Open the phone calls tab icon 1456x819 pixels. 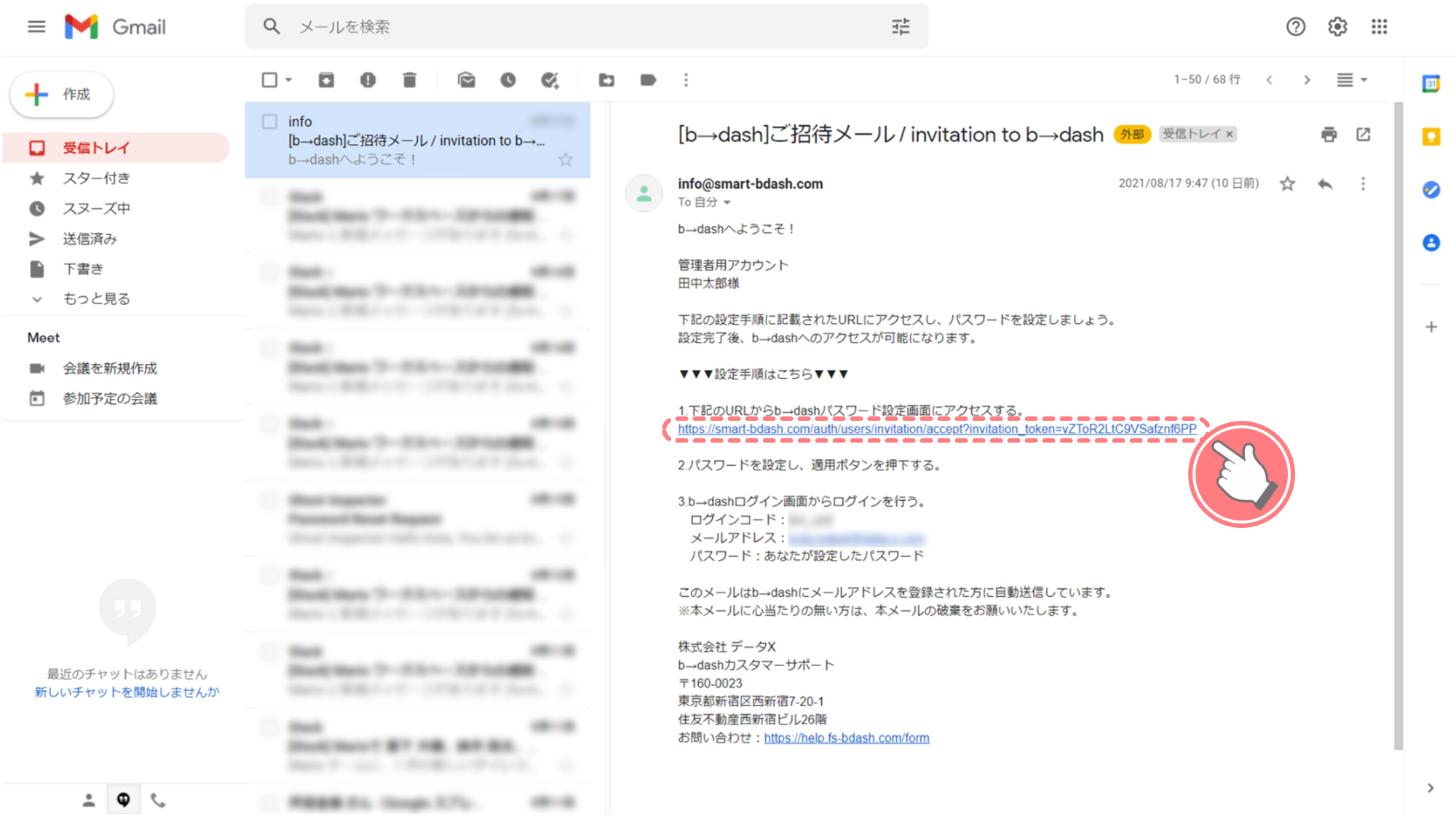coord(158,801)
